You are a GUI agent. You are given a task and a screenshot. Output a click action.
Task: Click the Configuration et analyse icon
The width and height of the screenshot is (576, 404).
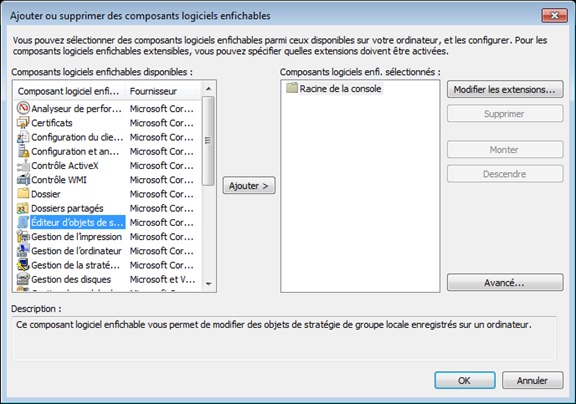pyautogui.click(x=23, y=151)
